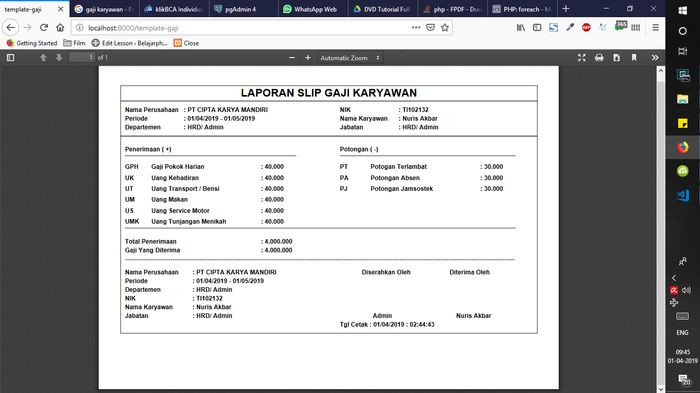Select the Total Penerimaan value 4.000.000
The image size is (700, 393).
tap(278, 242)
